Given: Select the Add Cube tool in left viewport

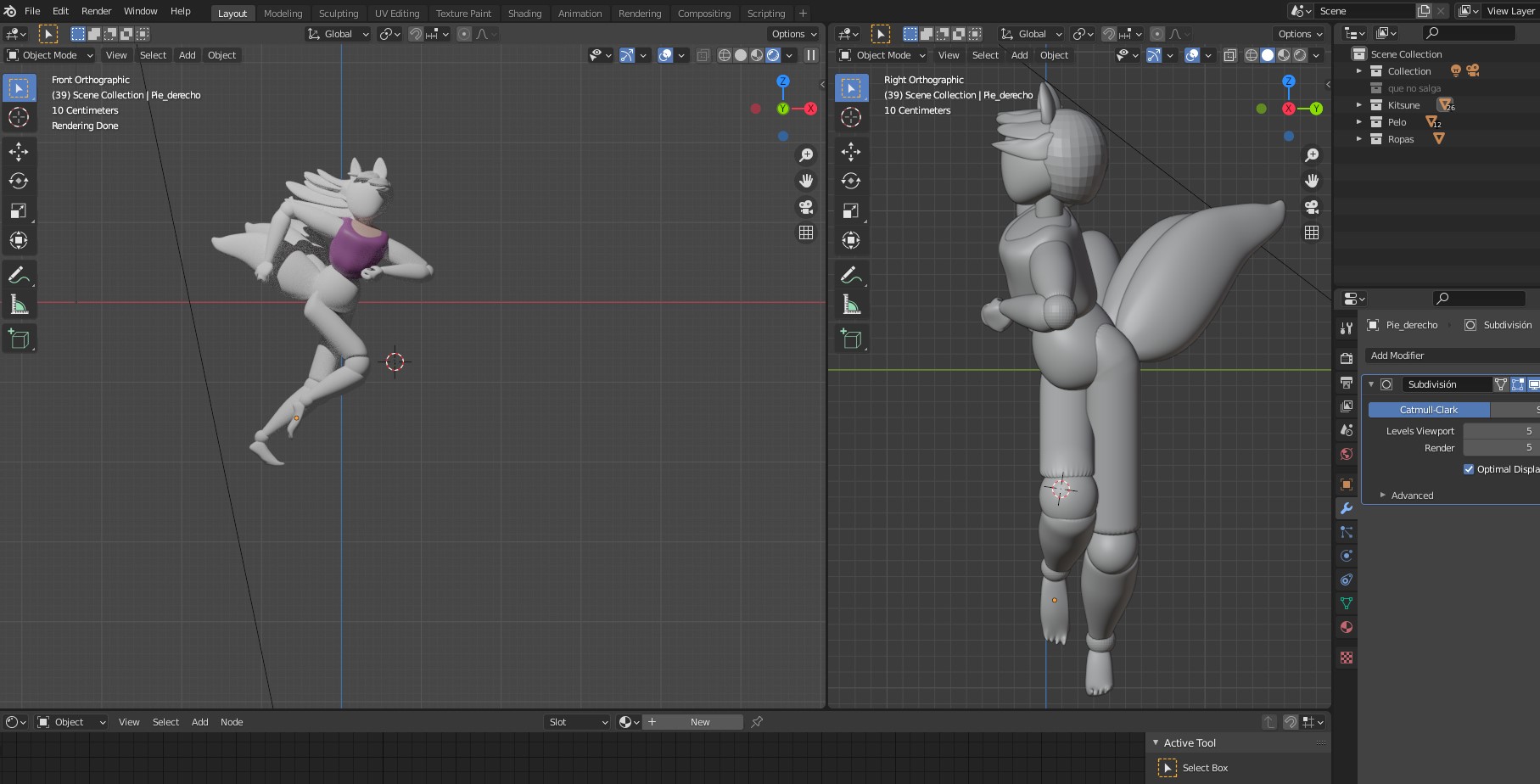Looking at the screenshot, I should point(19,339).
